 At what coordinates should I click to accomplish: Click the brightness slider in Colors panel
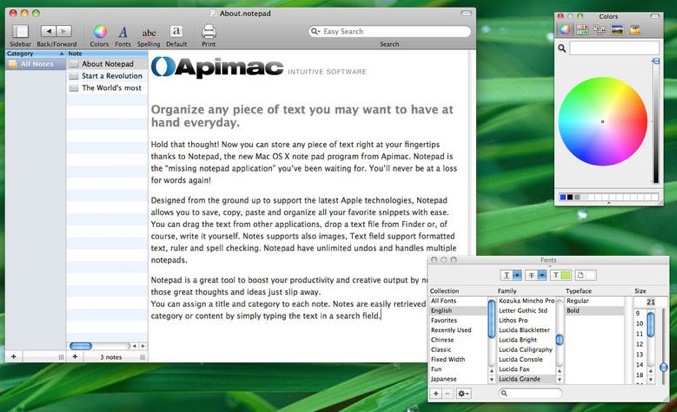click(656, 122)
